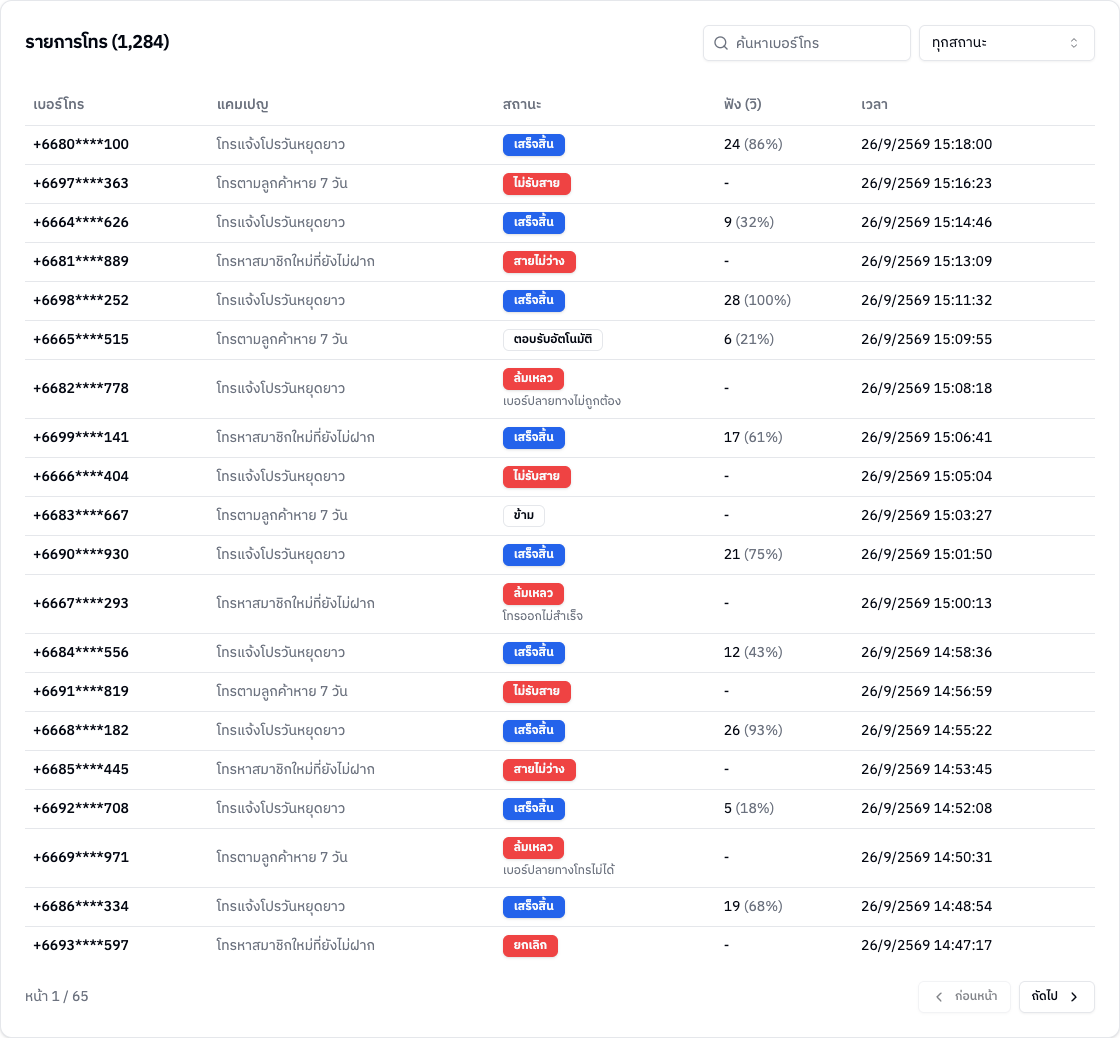Click the สถานะ column header

pos(521,104)
